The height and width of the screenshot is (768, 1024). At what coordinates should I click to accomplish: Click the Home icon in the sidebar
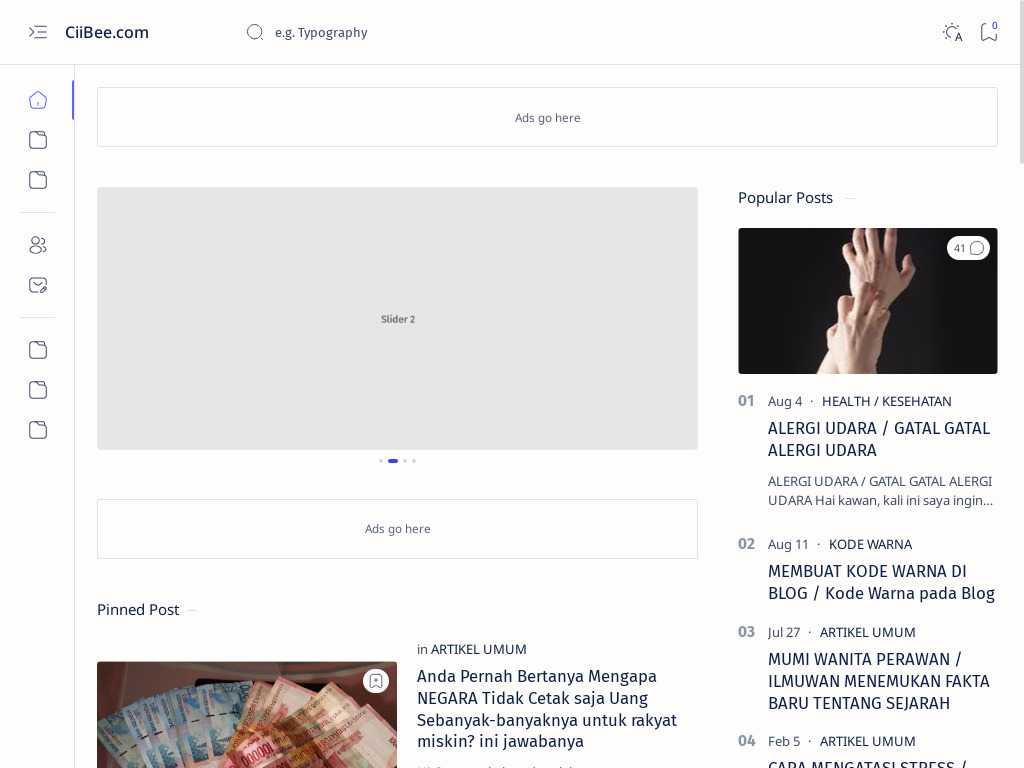(38, 100)
